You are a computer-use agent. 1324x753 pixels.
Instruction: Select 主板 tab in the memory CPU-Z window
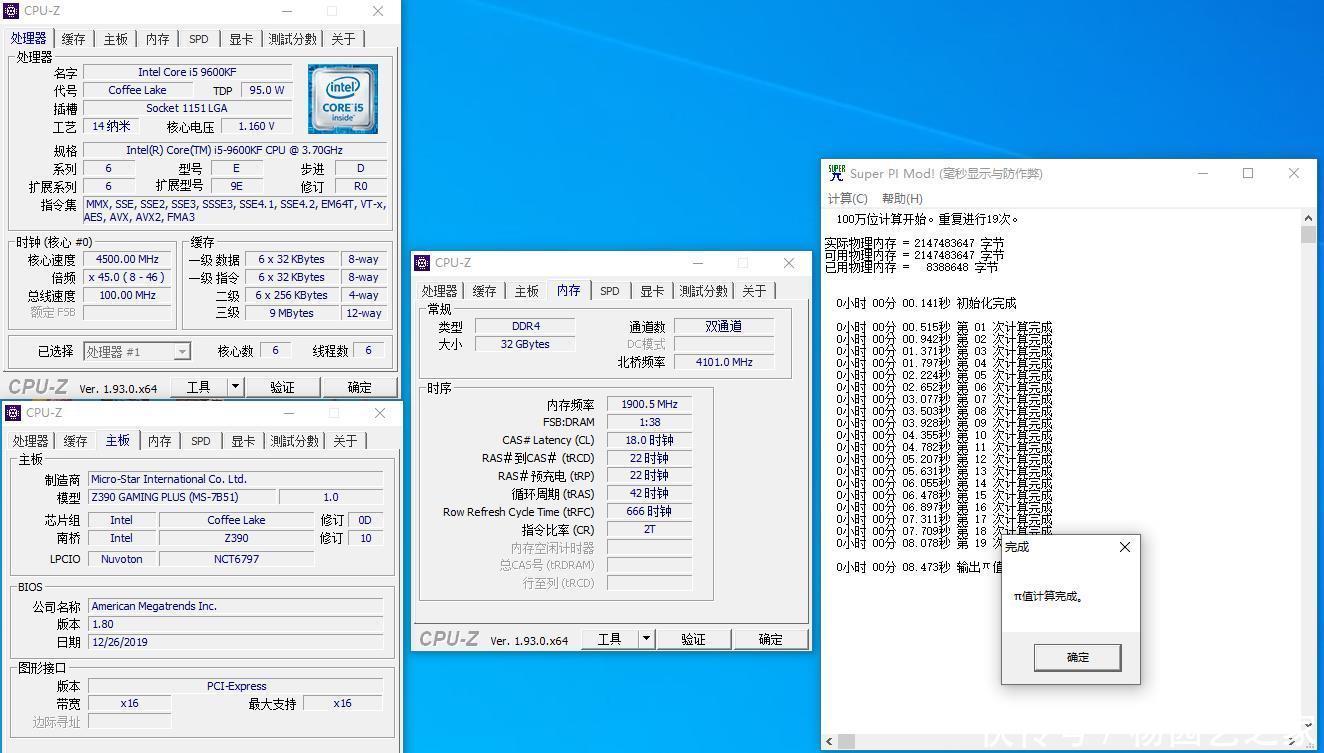click(527, 291)
